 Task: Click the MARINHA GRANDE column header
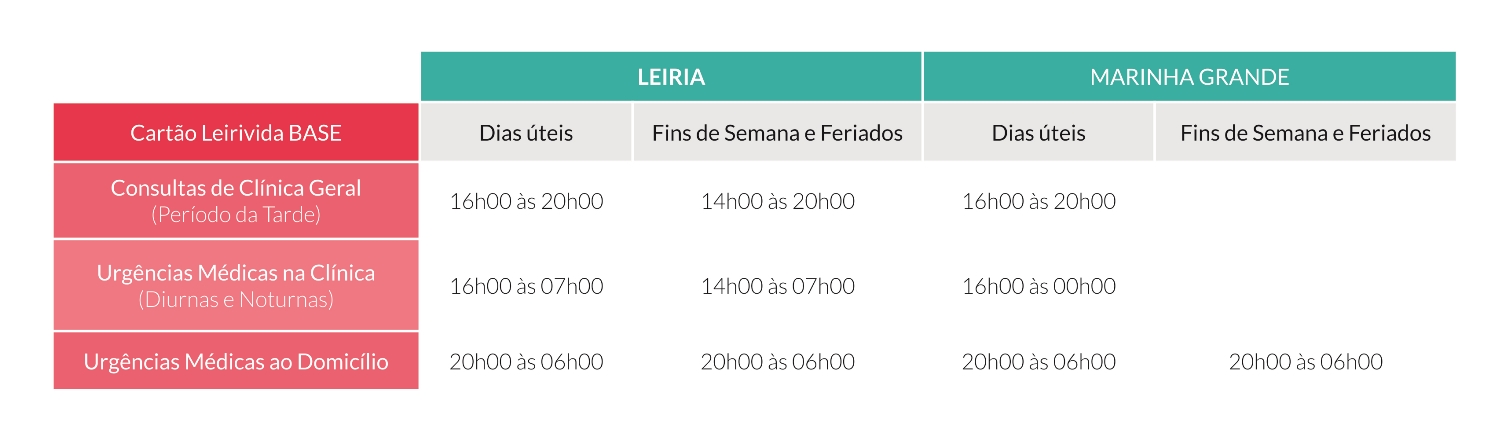[x=1189, y=76]
